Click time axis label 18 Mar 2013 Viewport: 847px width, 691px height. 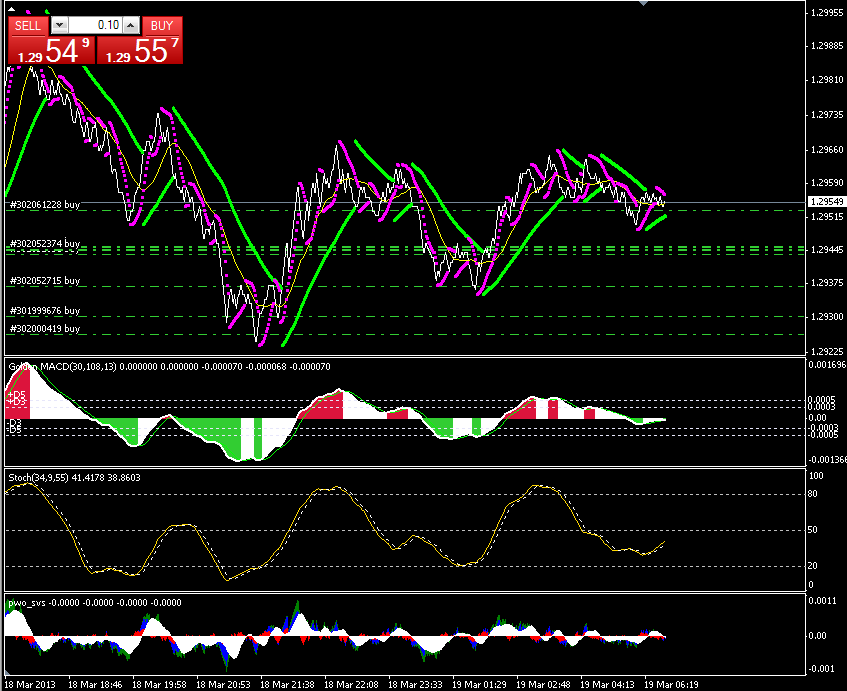click(30, 685)
